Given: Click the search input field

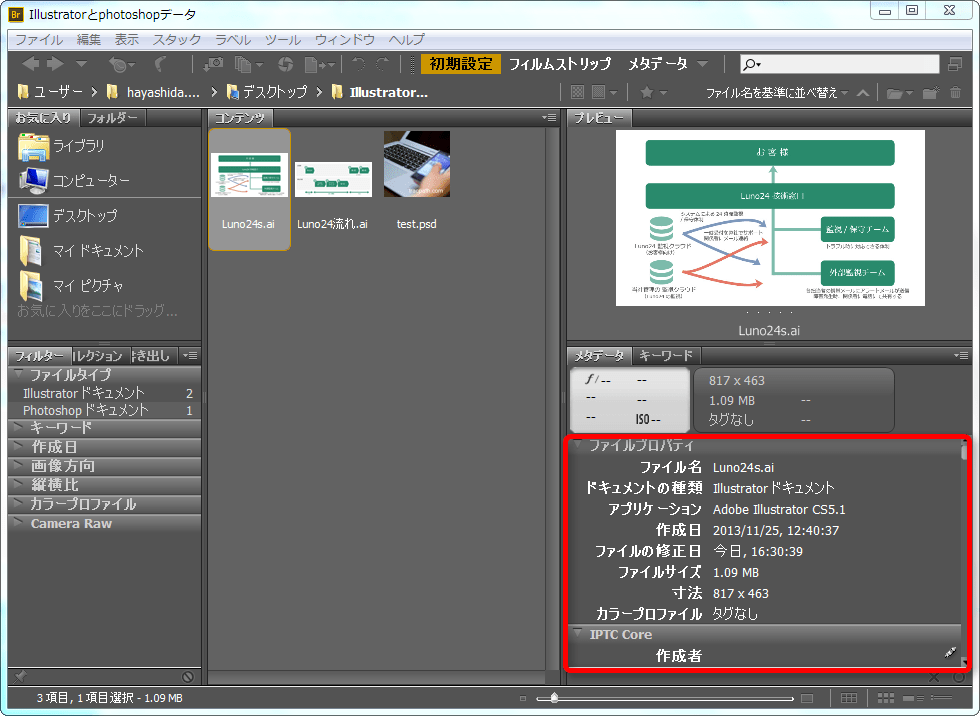Looking at the screenshot, I should [839, 64].
